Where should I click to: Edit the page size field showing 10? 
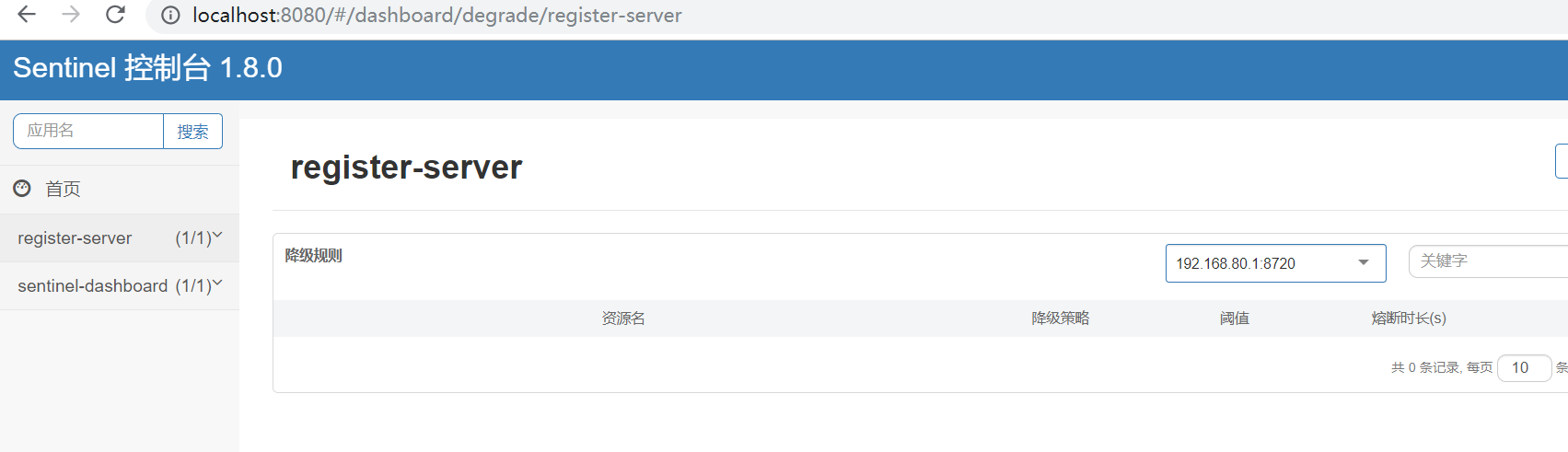[x=1524, y=367]
